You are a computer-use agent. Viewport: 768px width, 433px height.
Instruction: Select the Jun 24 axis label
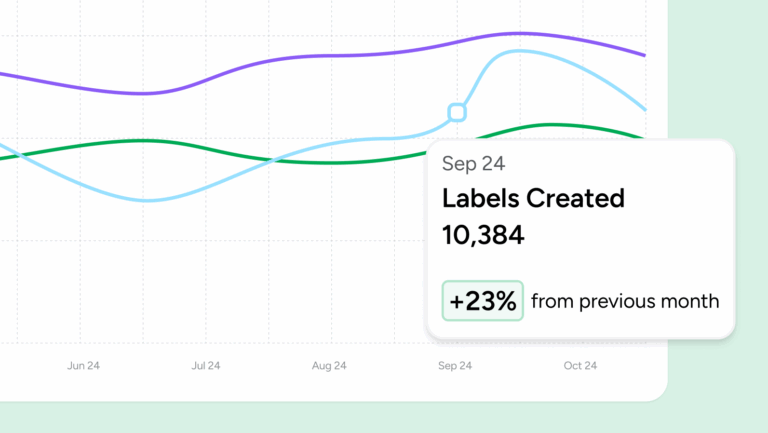point(83,366)
